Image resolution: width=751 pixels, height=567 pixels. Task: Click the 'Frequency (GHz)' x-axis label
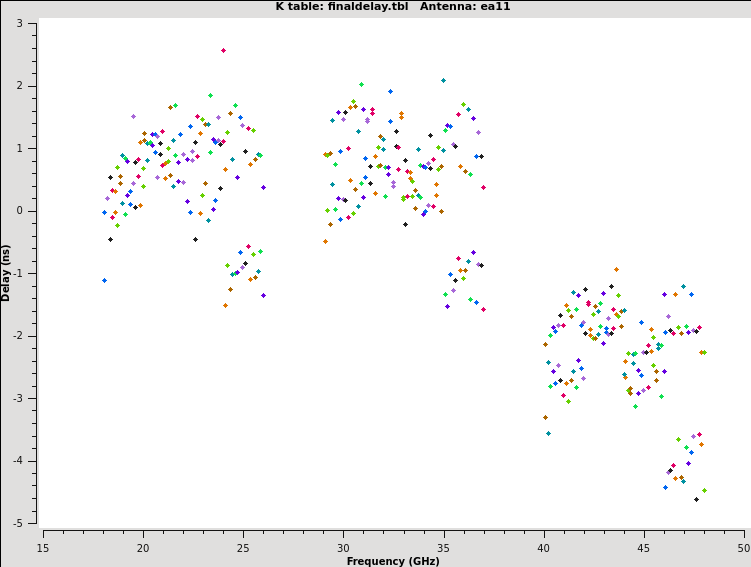pos(392,561)
